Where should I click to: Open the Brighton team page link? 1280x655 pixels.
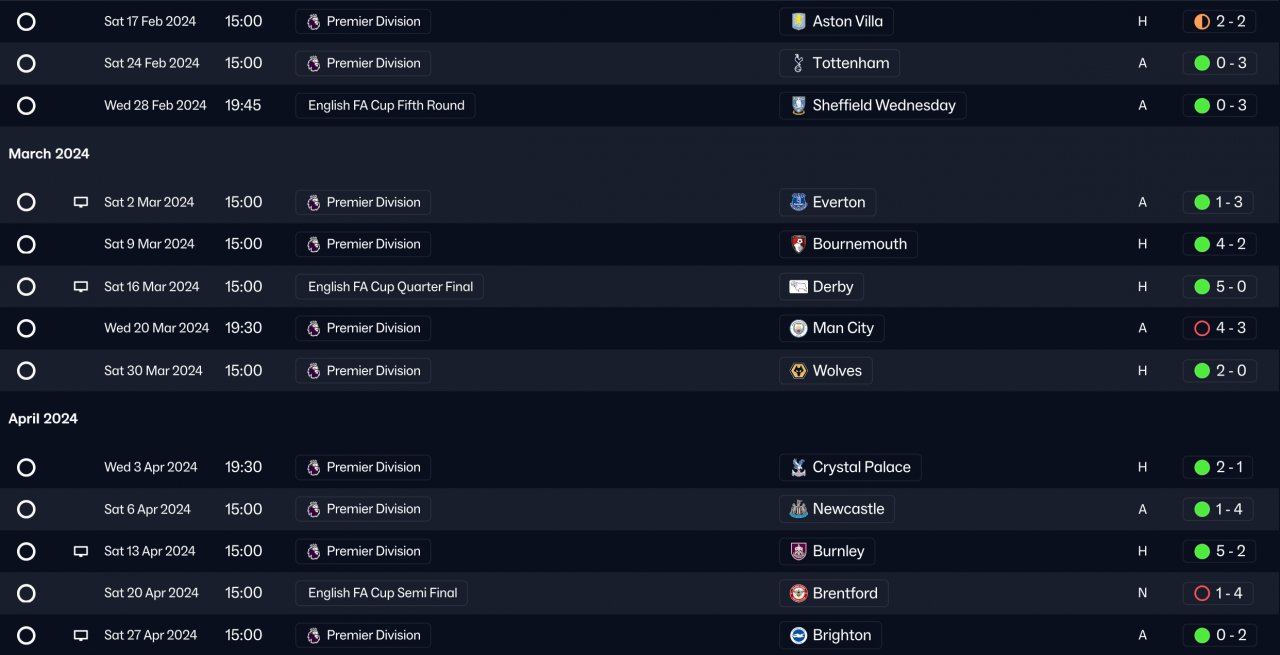[x=841, y=635]
